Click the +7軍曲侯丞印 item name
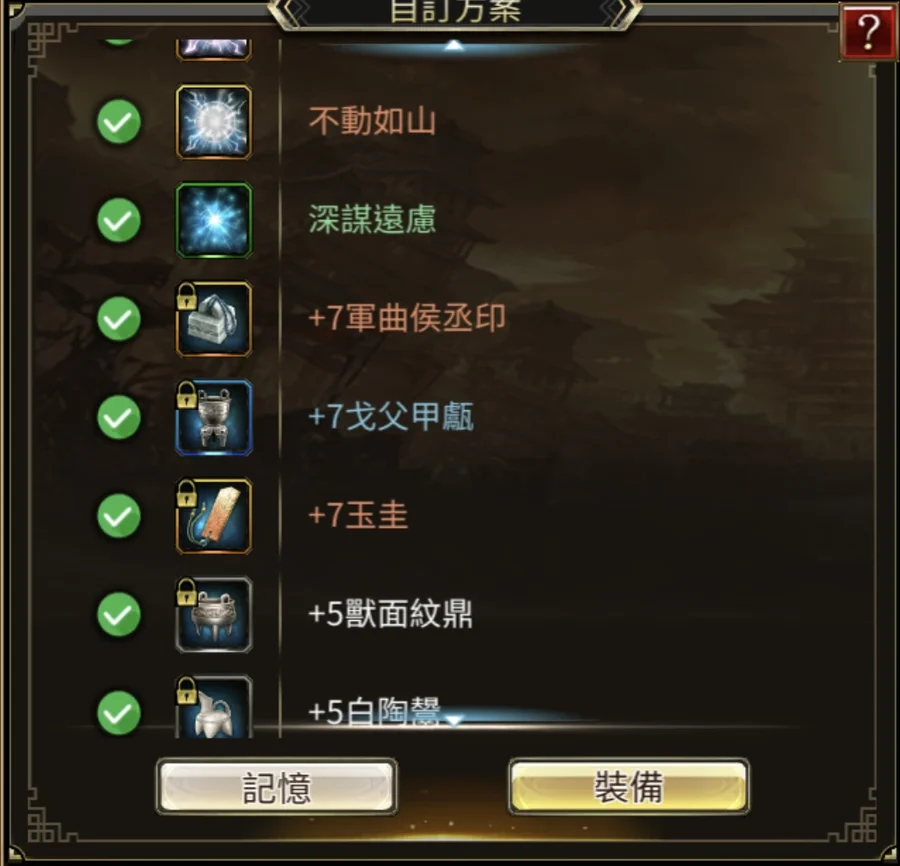 407,319
